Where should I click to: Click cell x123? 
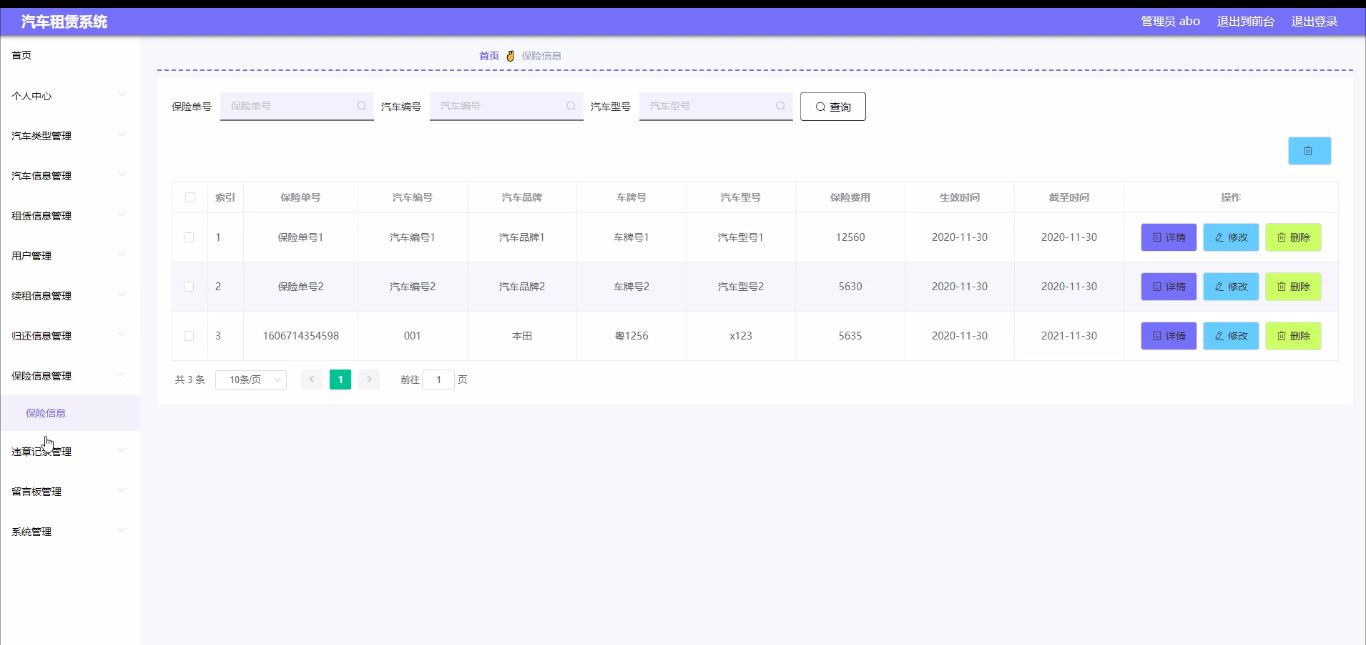click(x=741, y=336)
